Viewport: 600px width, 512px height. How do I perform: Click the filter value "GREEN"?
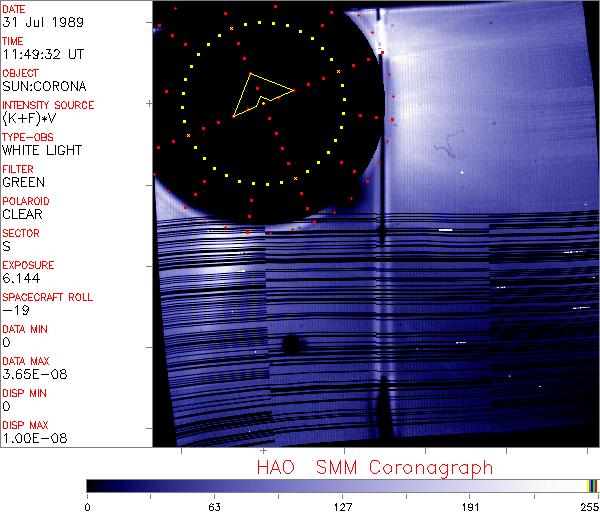point(23,182)
